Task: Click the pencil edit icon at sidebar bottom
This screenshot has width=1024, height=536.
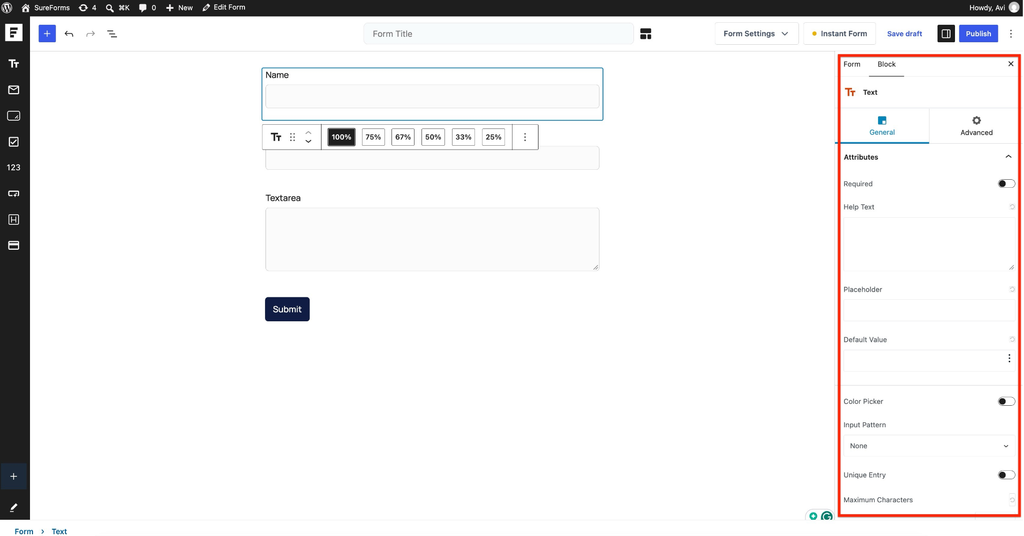Action: pyautogui.click(x=13, y=507)
